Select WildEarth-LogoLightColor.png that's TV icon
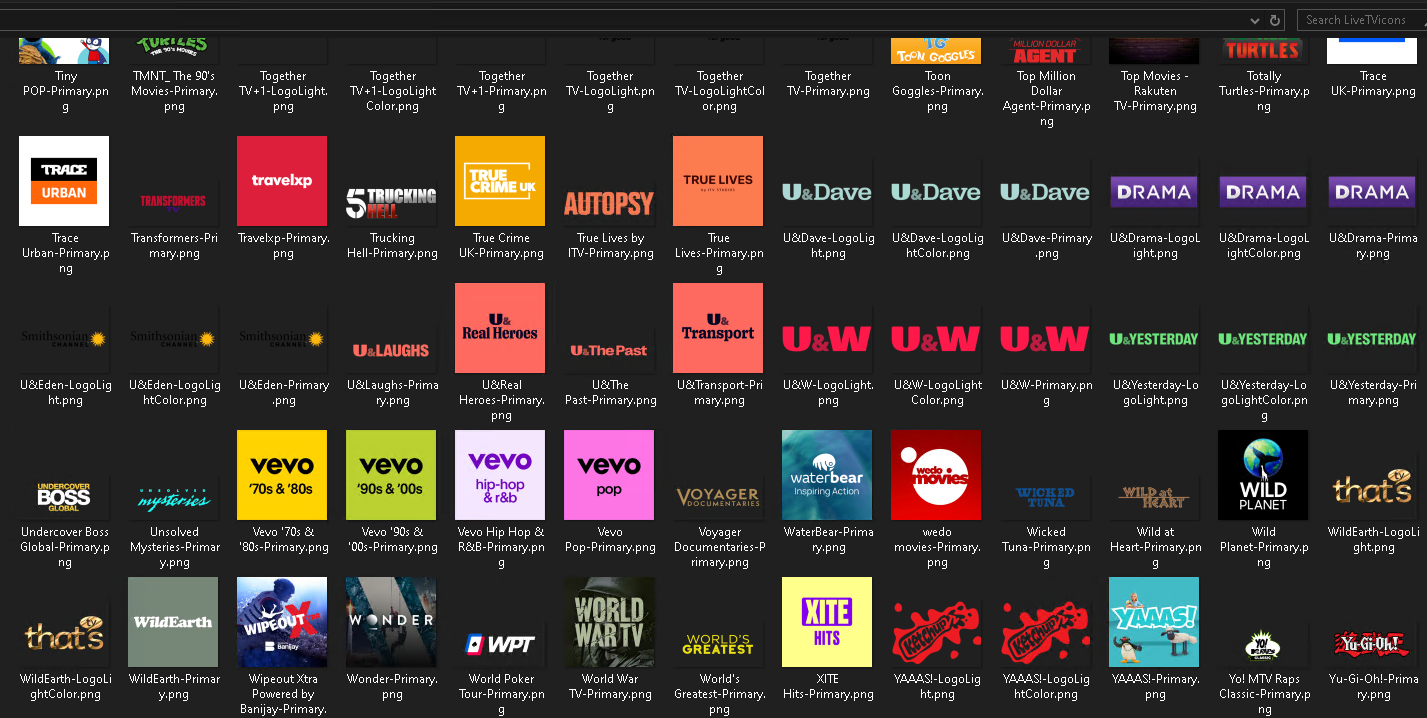 (64, 635)
